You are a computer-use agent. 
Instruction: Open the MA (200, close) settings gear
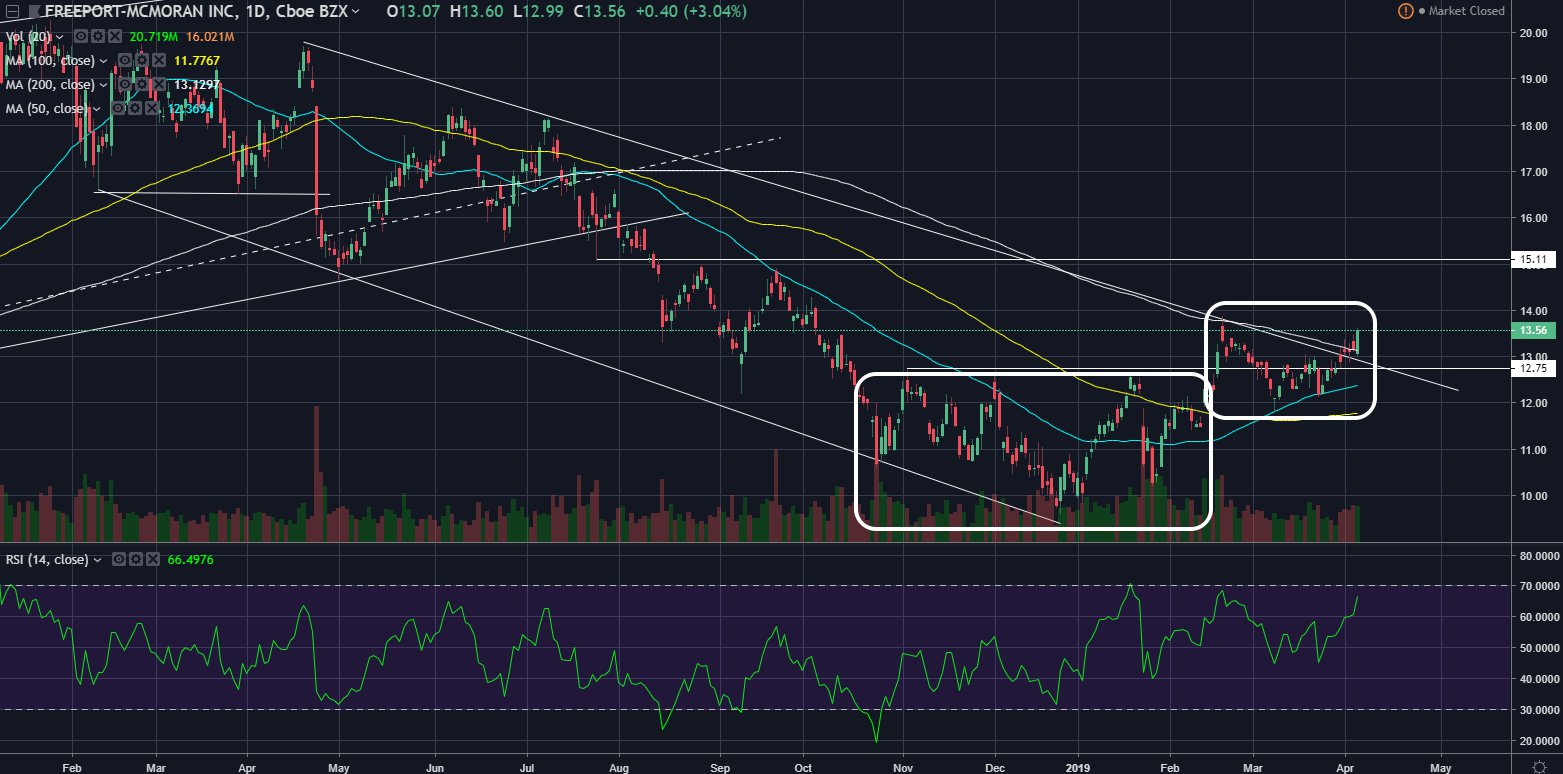(x=142, y=84)
